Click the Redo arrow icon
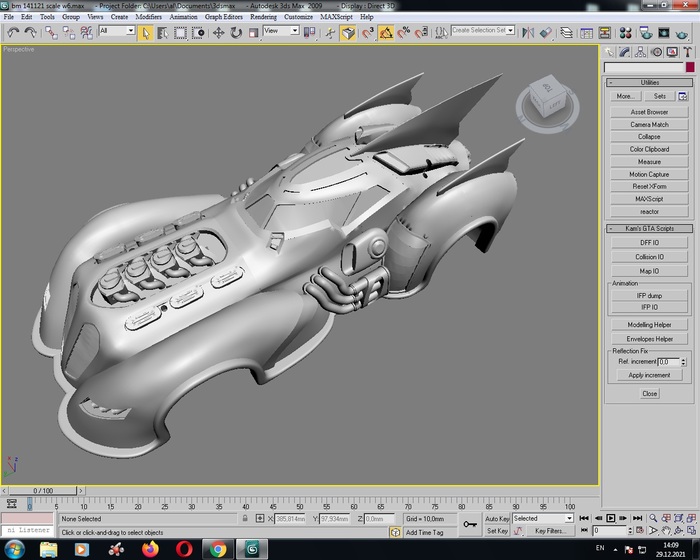700x560 pixels. pyautogui.click(x=30, y=33)
